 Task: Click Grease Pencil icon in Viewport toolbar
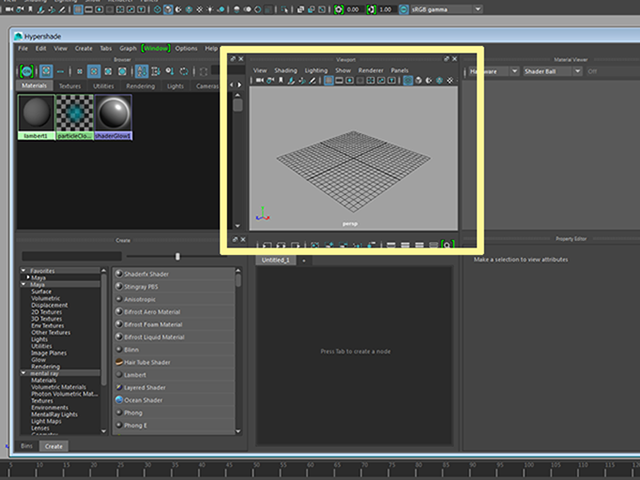(x=312, y=80)
